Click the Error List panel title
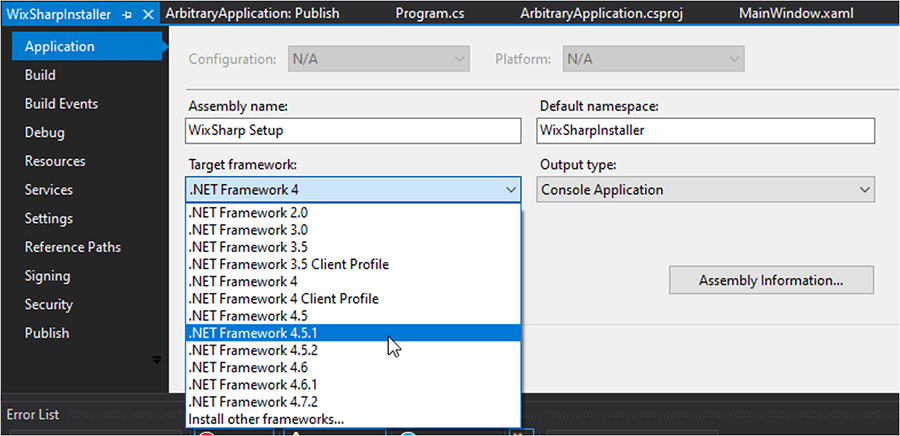 pos(33,415)
